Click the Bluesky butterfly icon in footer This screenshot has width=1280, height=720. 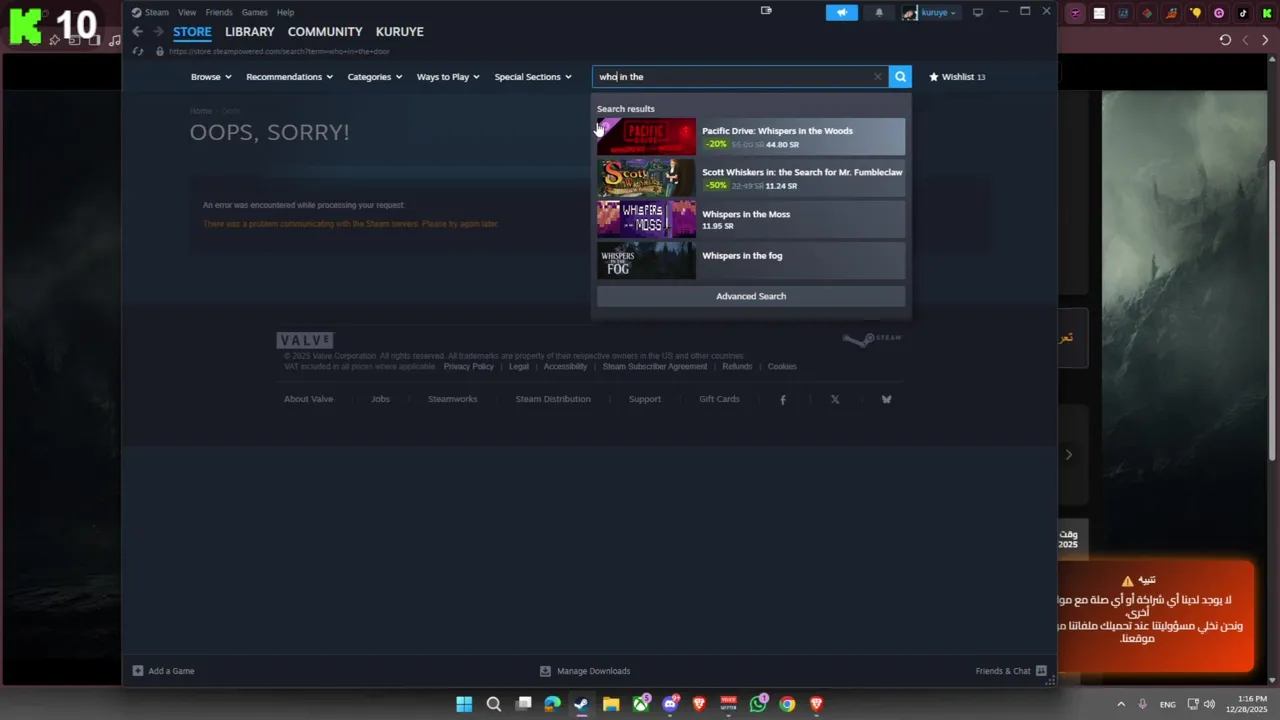[x=886, y=399]
